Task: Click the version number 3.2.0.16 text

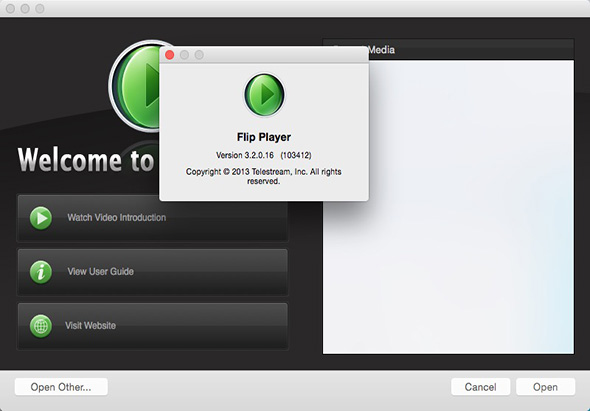Action: pos(259,155)
